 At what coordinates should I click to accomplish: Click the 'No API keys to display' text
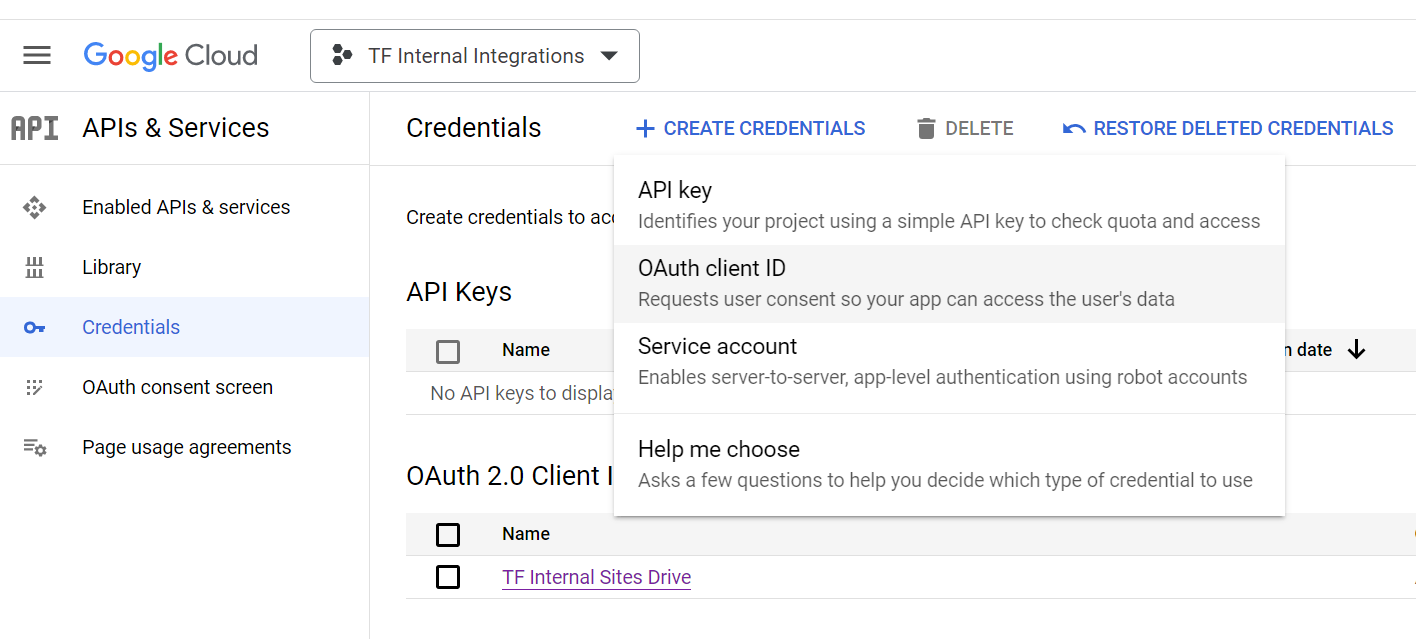click(x=522, y=393)
